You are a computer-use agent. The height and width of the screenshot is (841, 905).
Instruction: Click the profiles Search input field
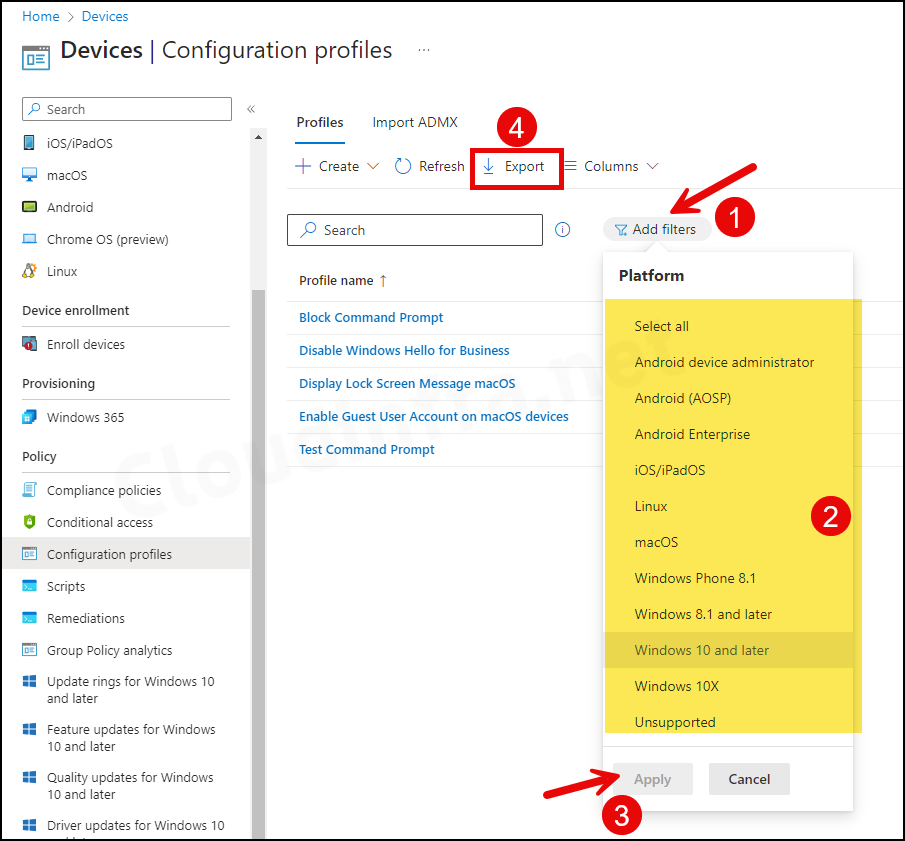pyautogui.click(x=415, y=230)
